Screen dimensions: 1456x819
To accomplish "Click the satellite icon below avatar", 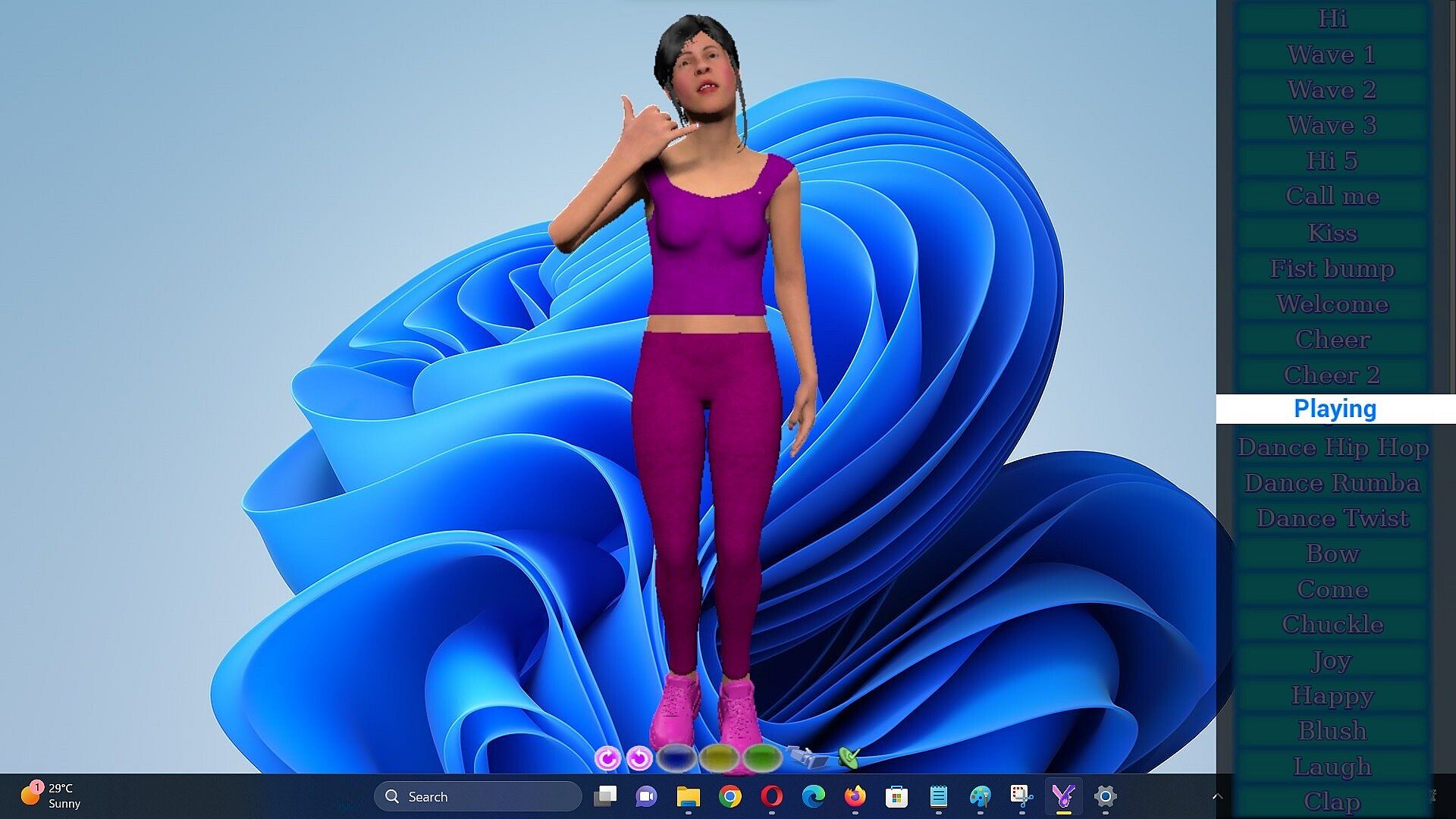I will pos(805,756).
